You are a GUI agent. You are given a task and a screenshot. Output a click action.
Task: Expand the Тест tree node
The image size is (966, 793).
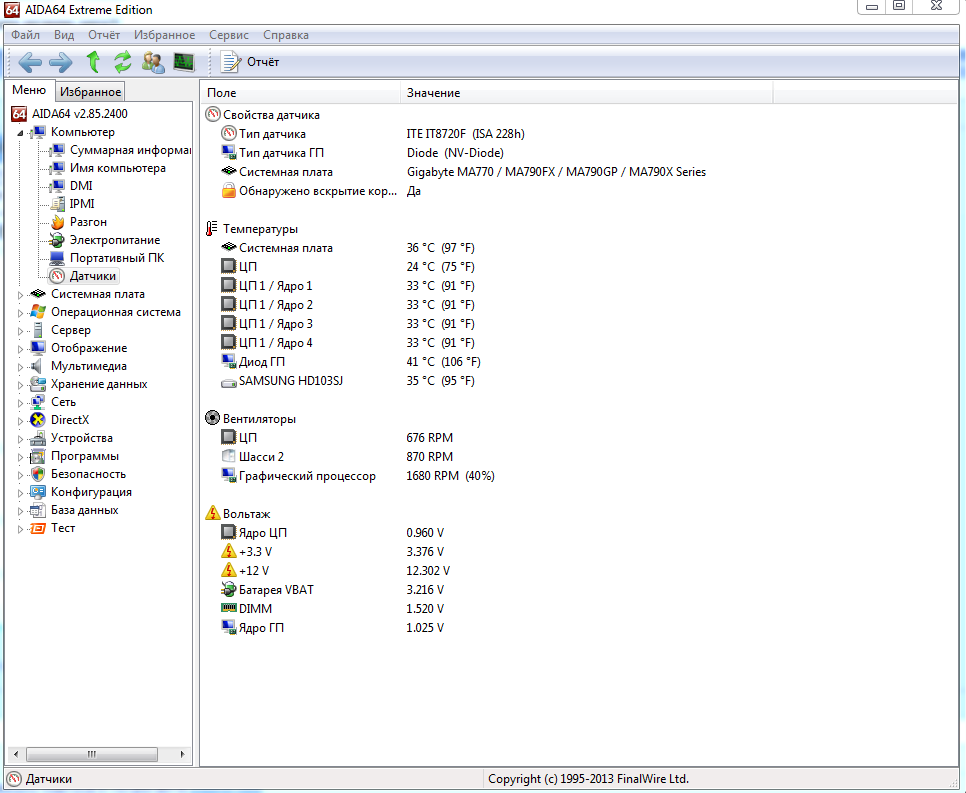tap(20, 529)
